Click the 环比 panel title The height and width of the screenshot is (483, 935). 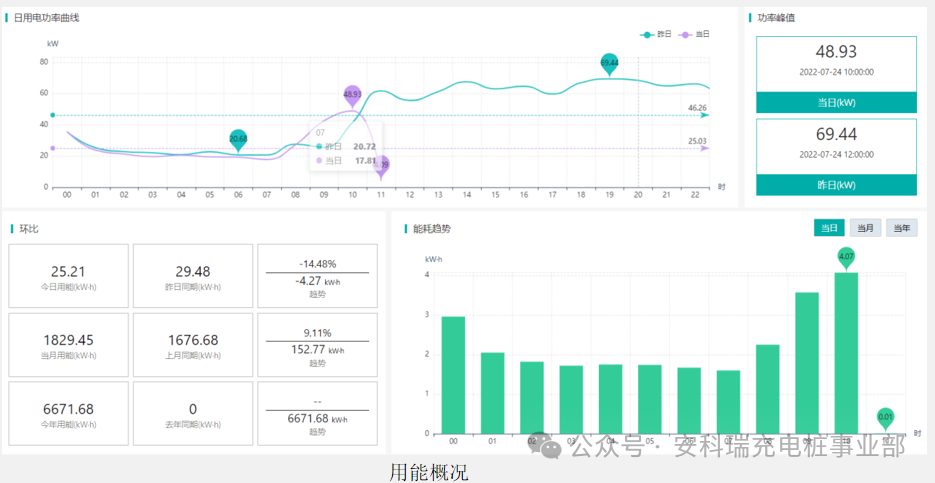tap(29, 229)
